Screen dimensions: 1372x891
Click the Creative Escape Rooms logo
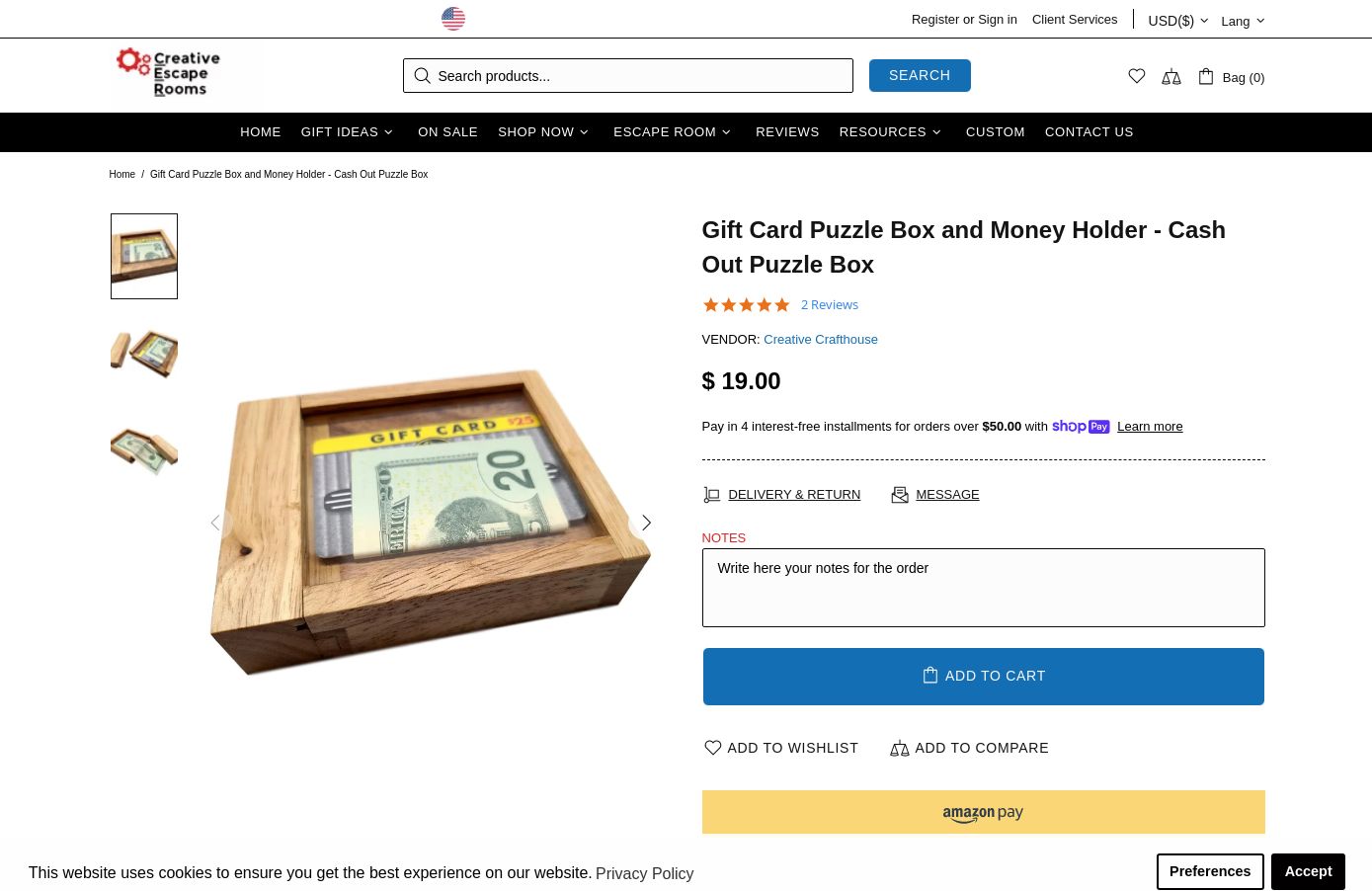[x=168, y=73]
